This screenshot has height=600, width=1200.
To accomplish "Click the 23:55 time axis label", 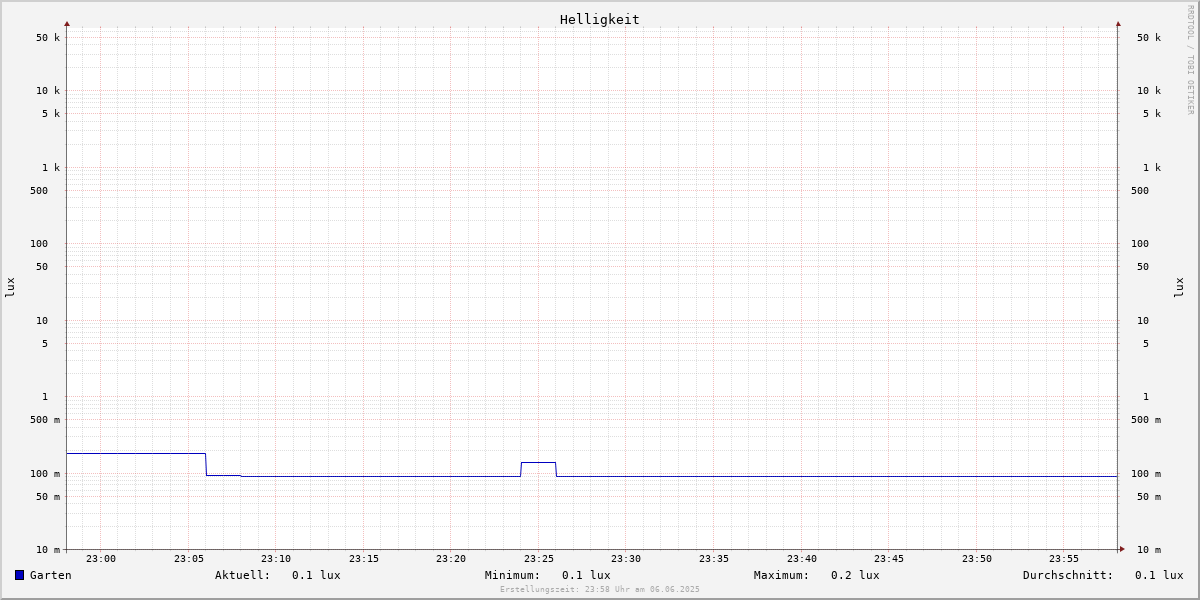I will click(1064, 559).
